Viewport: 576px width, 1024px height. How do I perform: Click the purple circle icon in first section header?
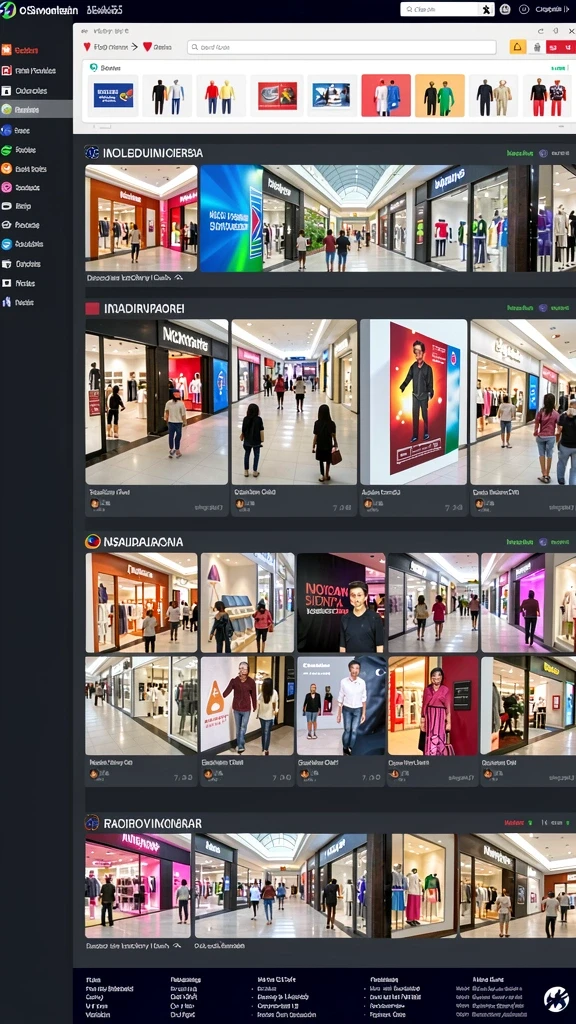tap(543, 153)
